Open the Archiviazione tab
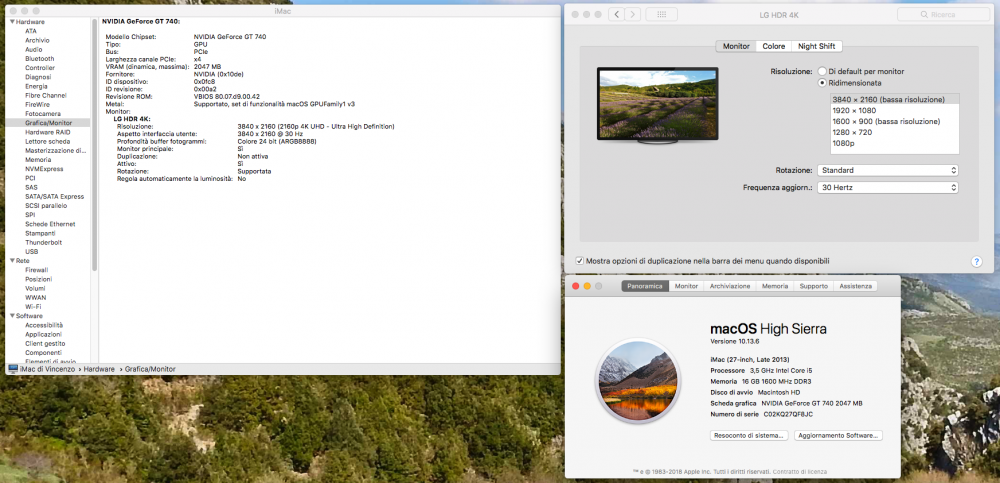The height and width of the screenshot is (483, 1000). (x=730, y=286)
